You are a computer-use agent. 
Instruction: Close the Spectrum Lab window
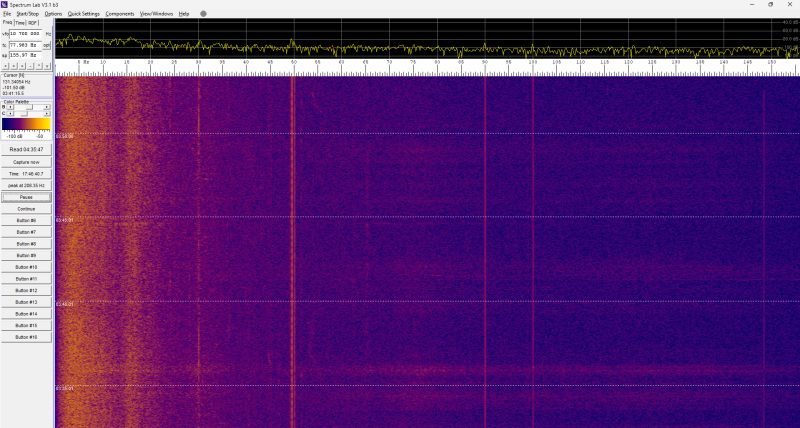(x=789, y=4)
